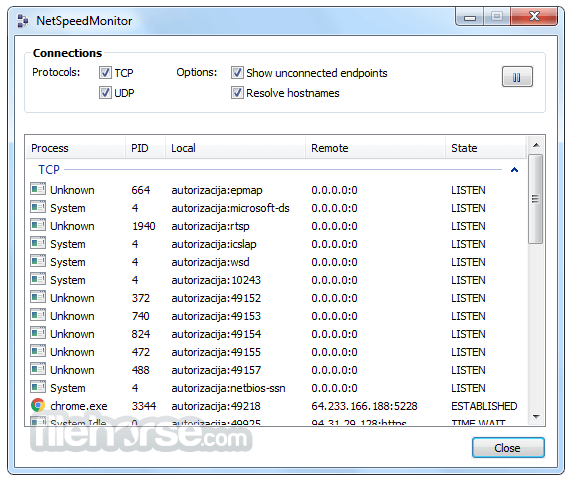Click process icon for PID 1940 row
This screenshot has width=573, height=482.
coord(38,225)
